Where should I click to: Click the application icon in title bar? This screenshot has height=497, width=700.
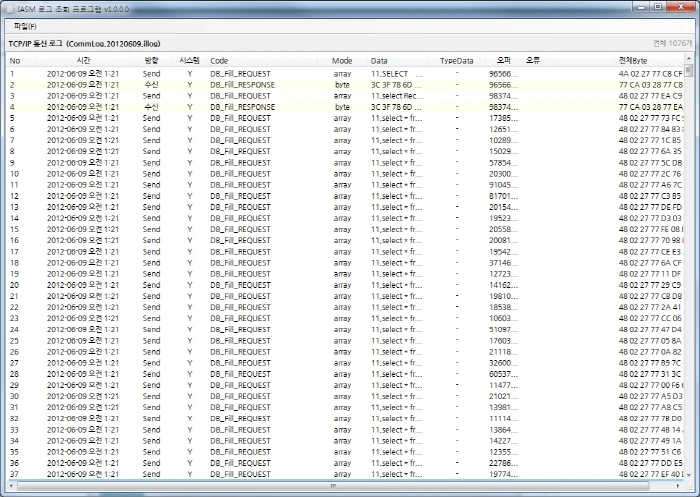point(11,9)
